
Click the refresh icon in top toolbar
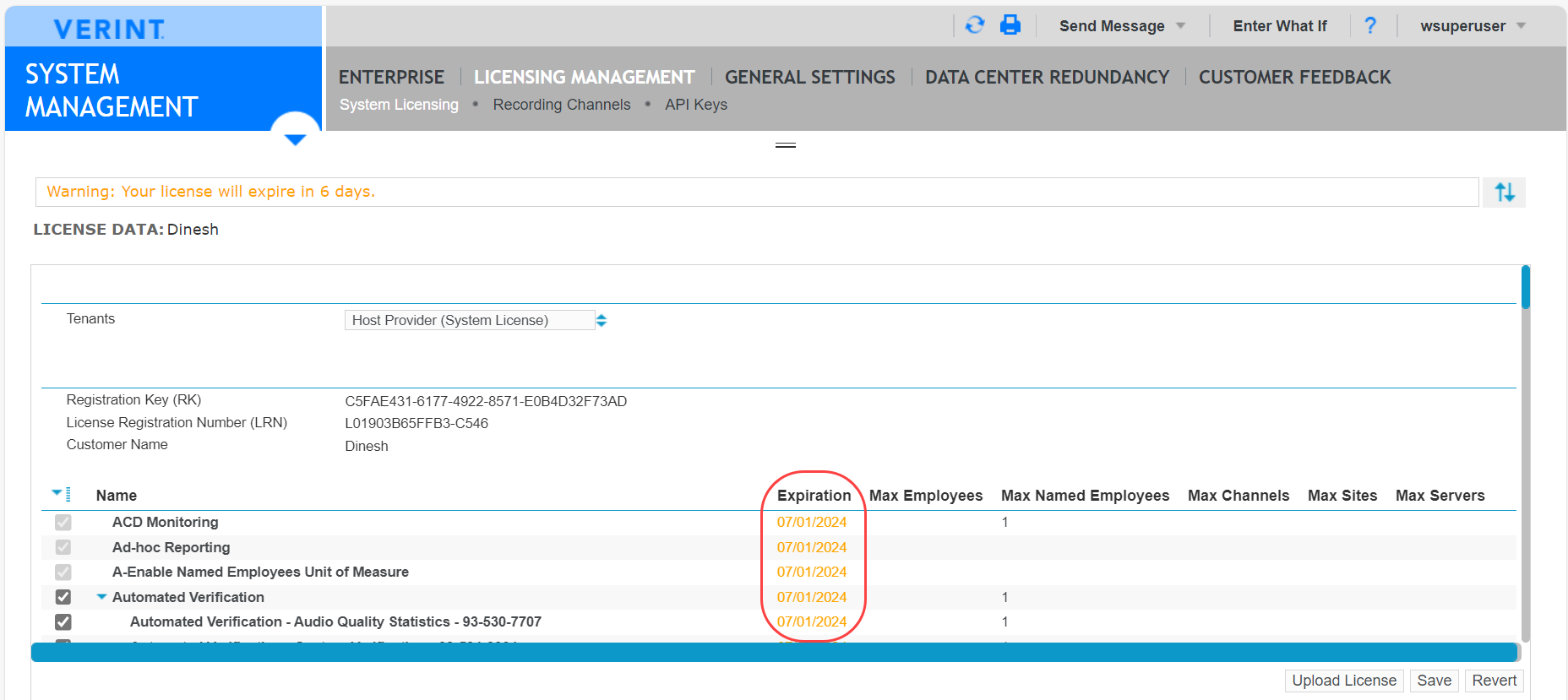(x=975, y=25)
